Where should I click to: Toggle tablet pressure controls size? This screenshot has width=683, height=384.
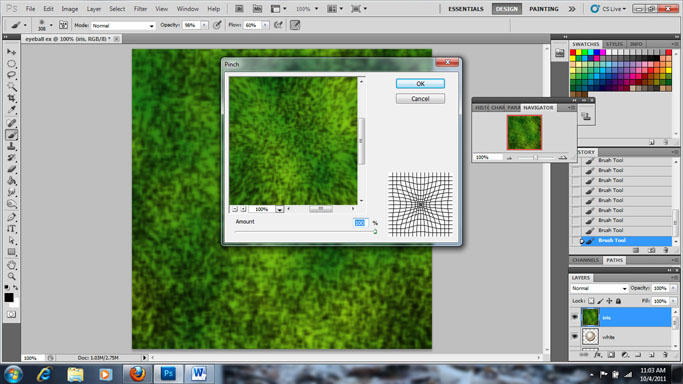[x=295, y=25]
